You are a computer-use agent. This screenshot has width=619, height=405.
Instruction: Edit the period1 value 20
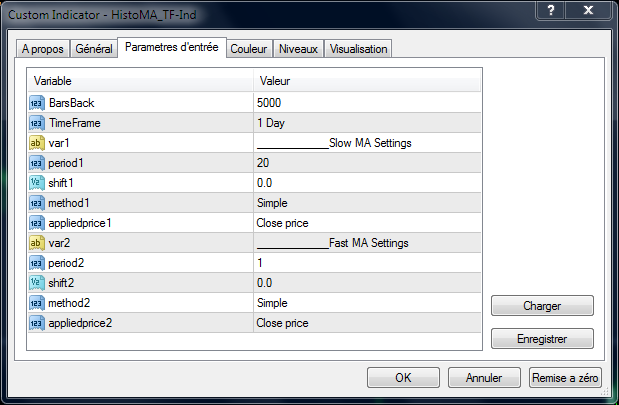(x=367, y=163)
